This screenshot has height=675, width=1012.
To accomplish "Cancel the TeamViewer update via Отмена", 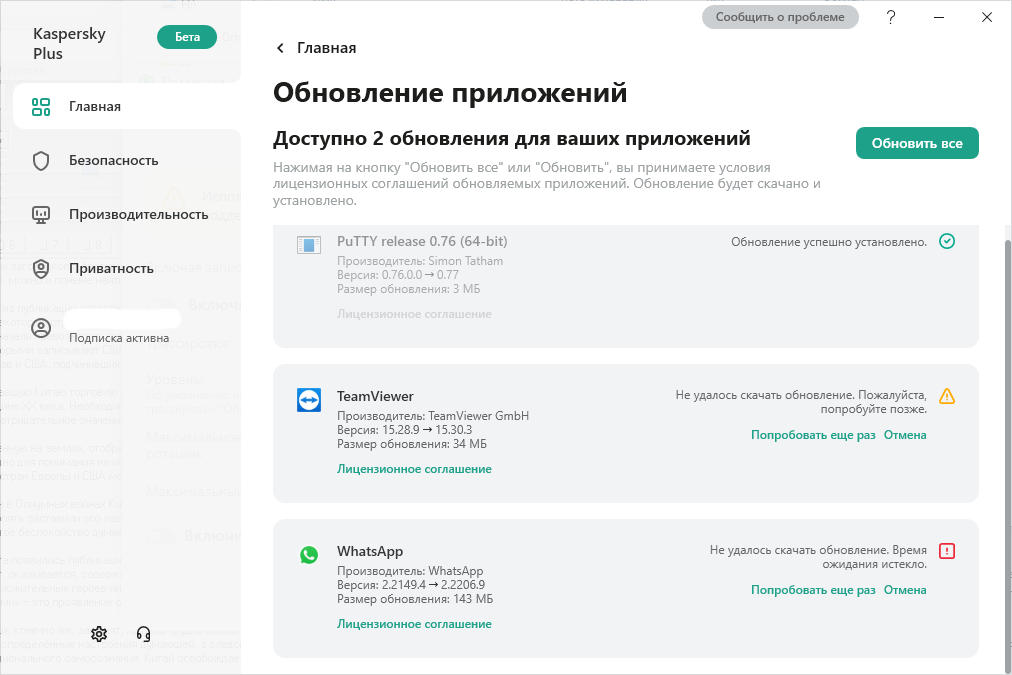I will point(905,435).
